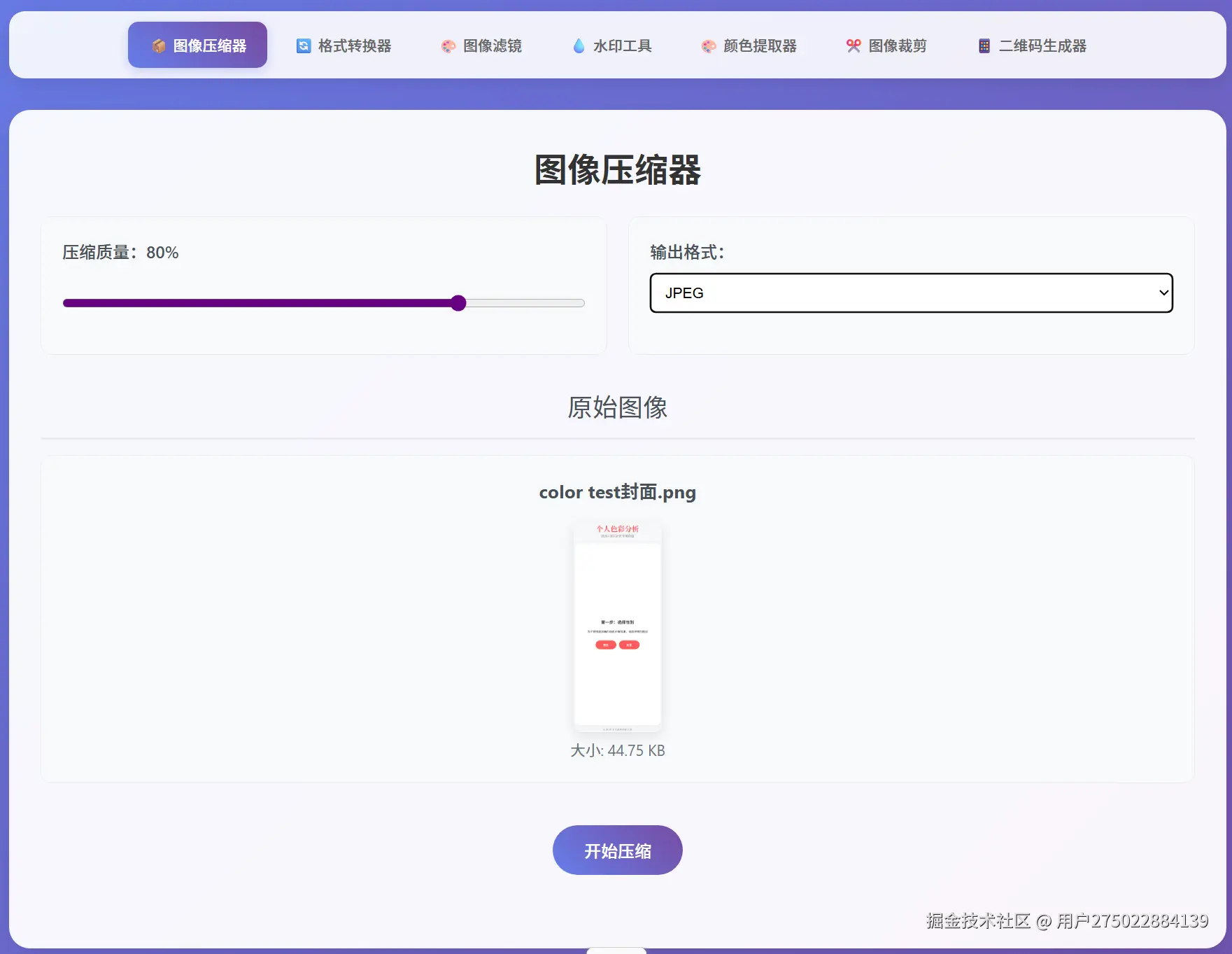Adjust the 压缩质量 quality slider

coord(458,302)
